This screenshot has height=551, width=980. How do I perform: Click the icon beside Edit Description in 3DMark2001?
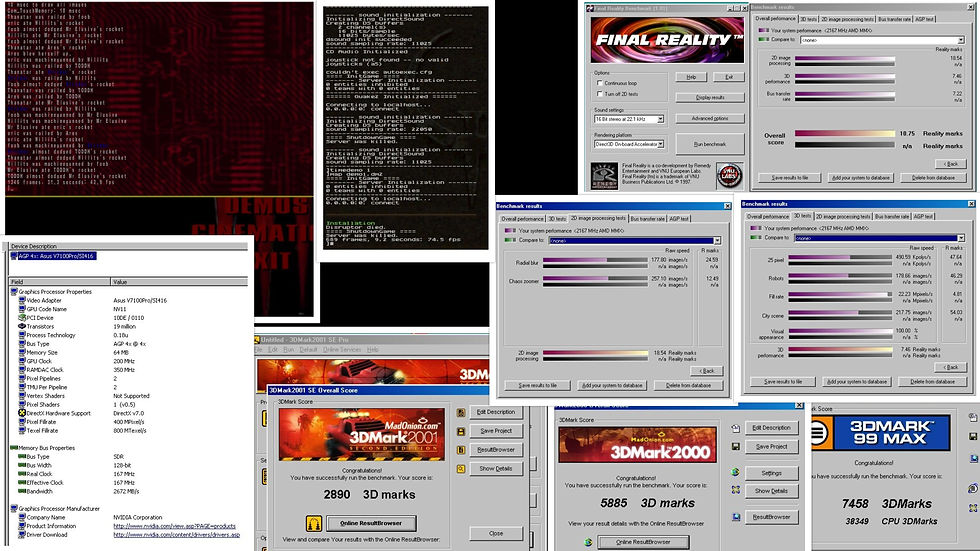coord(461,412)
